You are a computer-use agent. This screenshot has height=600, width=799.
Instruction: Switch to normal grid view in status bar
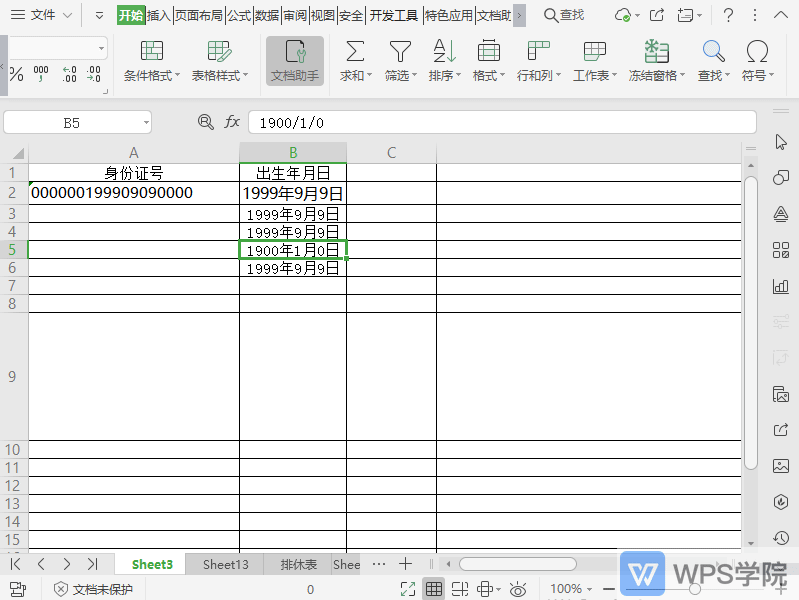tap(434, 589)
